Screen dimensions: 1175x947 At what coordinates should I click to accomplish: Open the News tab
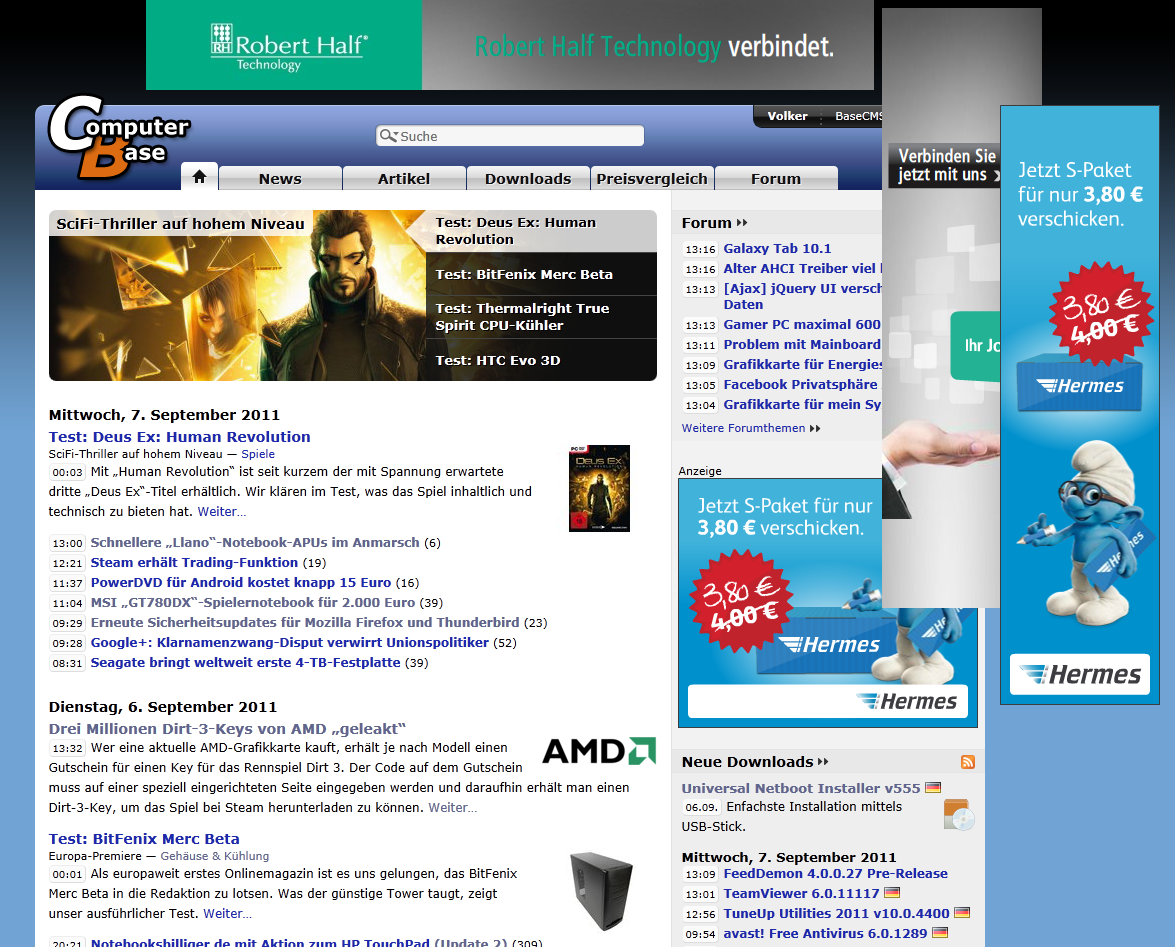(x=280, y=178)
